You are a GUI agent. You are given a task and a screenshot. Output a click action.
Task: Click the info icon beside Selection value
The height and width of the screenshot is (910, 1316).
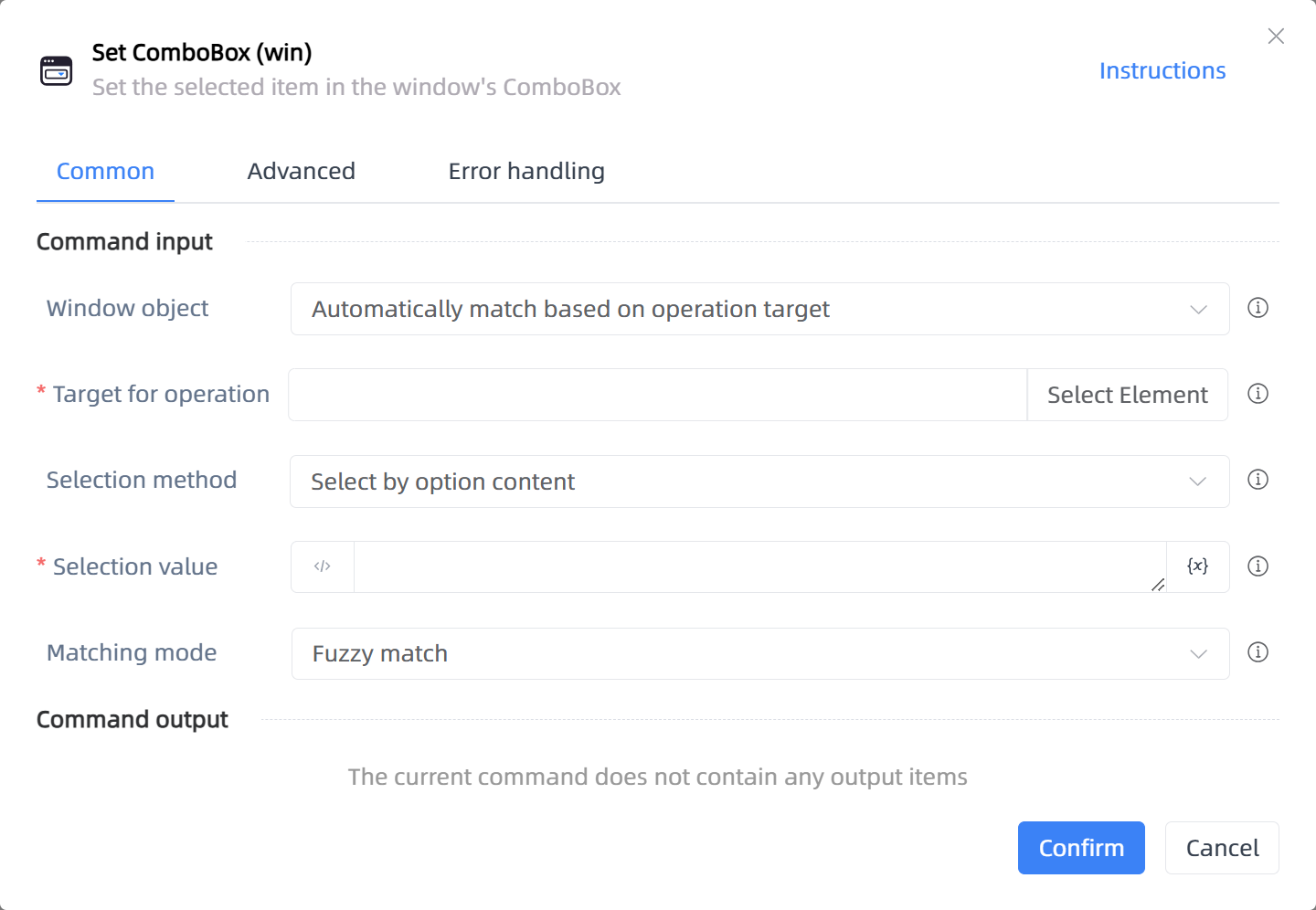point(1258,566)
